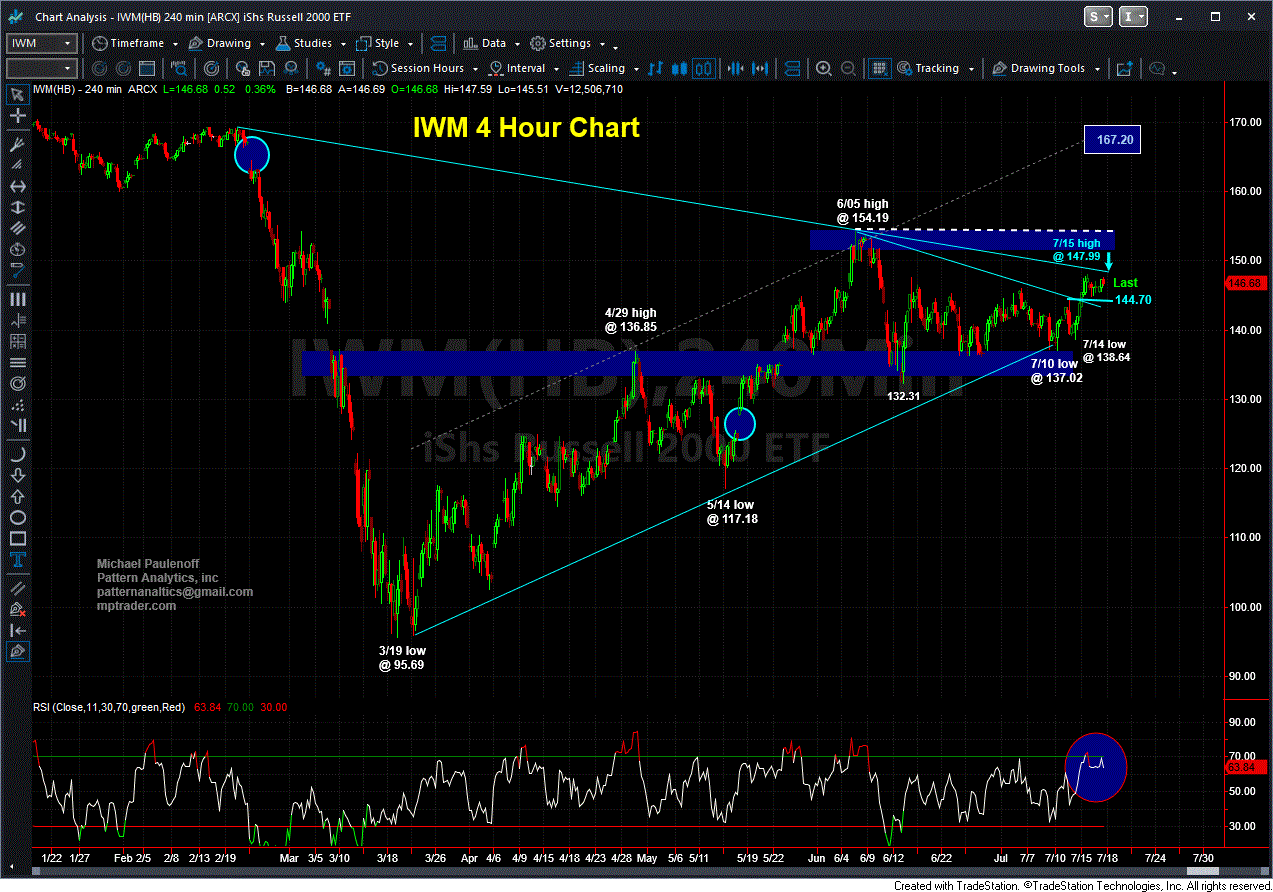Viewport: 1273px width, 892px height.
Task: Select the vertical double-arrow measure tool
Action: point(18,206)
